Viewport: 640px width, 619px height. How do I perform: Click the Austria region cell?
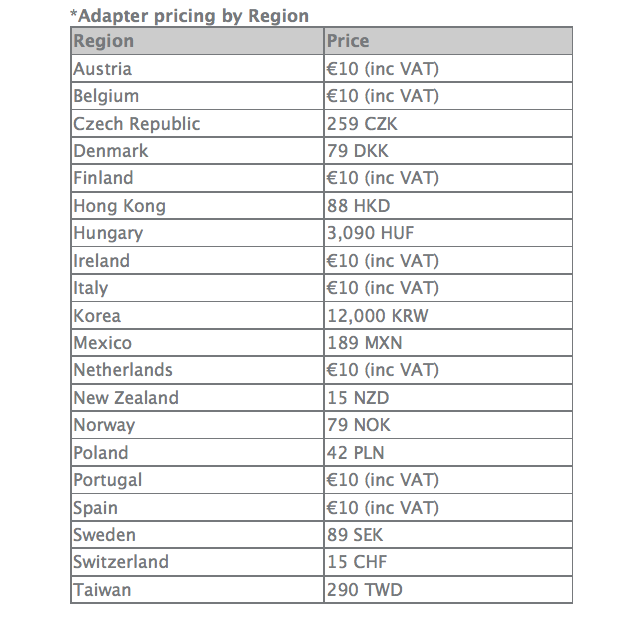pyautogui.click(x=102, y=69)
